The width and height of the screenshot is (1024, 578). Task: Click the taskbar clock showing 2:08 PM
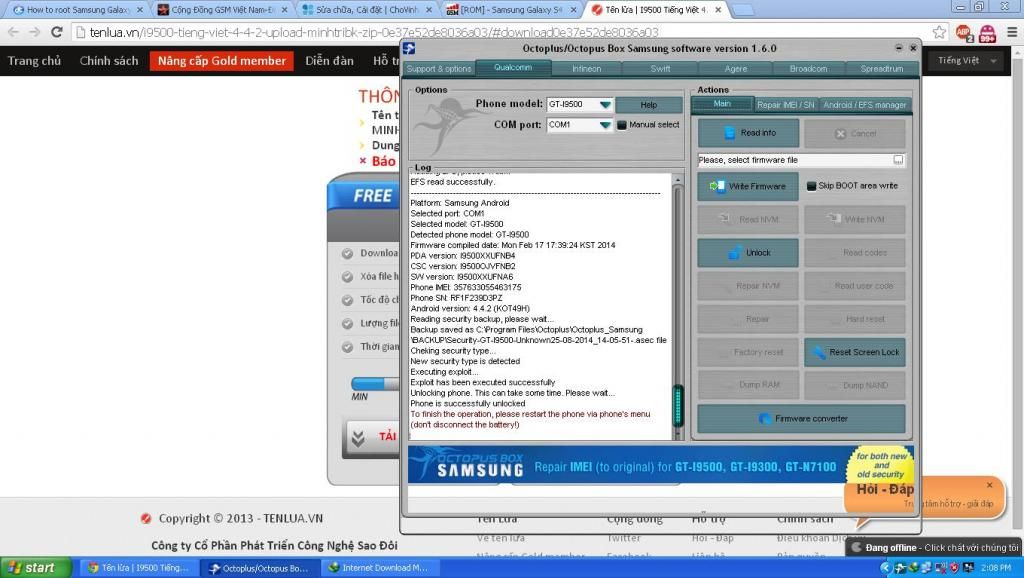click(996, 568)
